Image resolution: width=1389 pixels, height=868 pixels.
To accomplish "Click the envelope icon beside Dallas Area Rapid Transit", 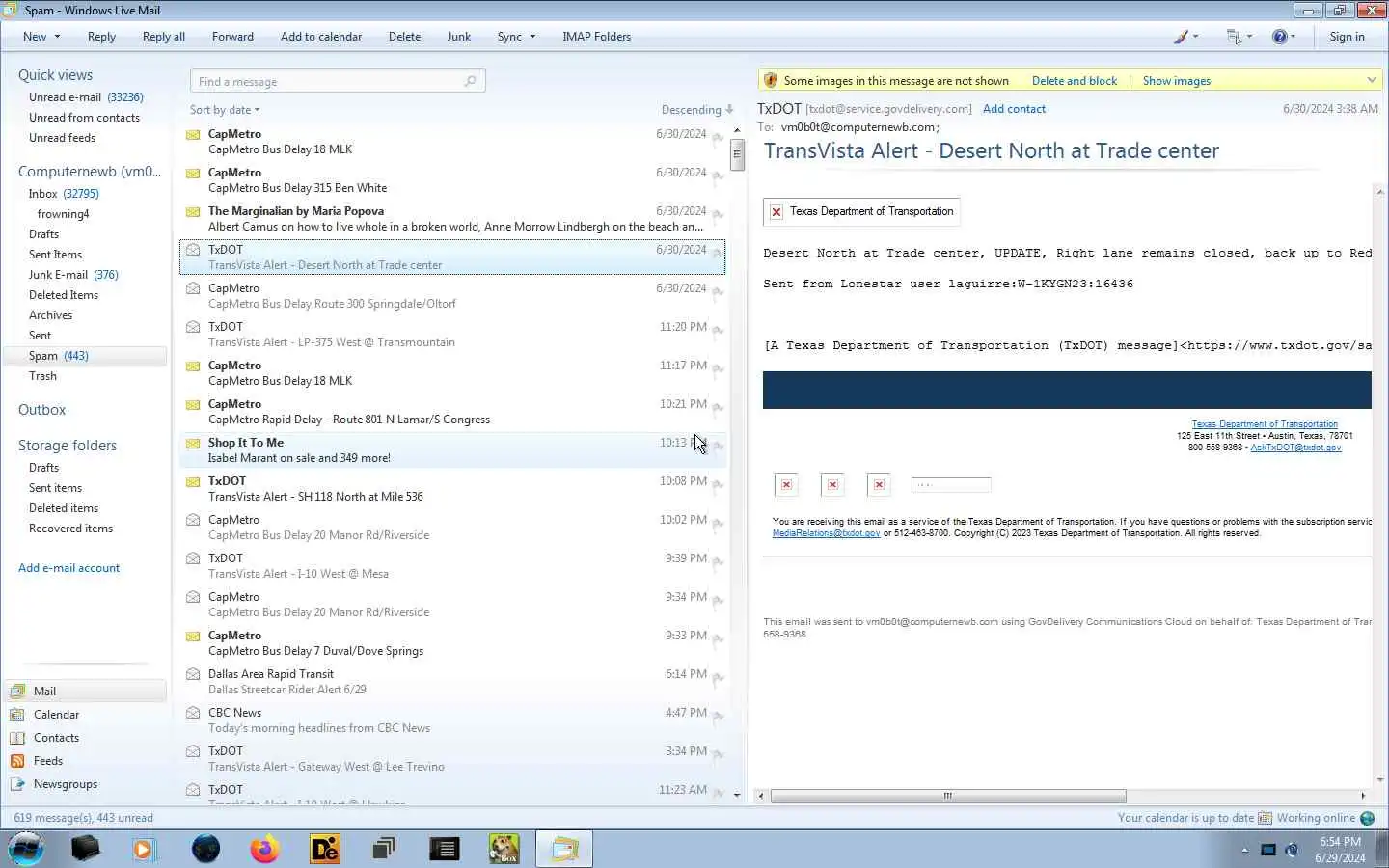I will tap(193, 674).
